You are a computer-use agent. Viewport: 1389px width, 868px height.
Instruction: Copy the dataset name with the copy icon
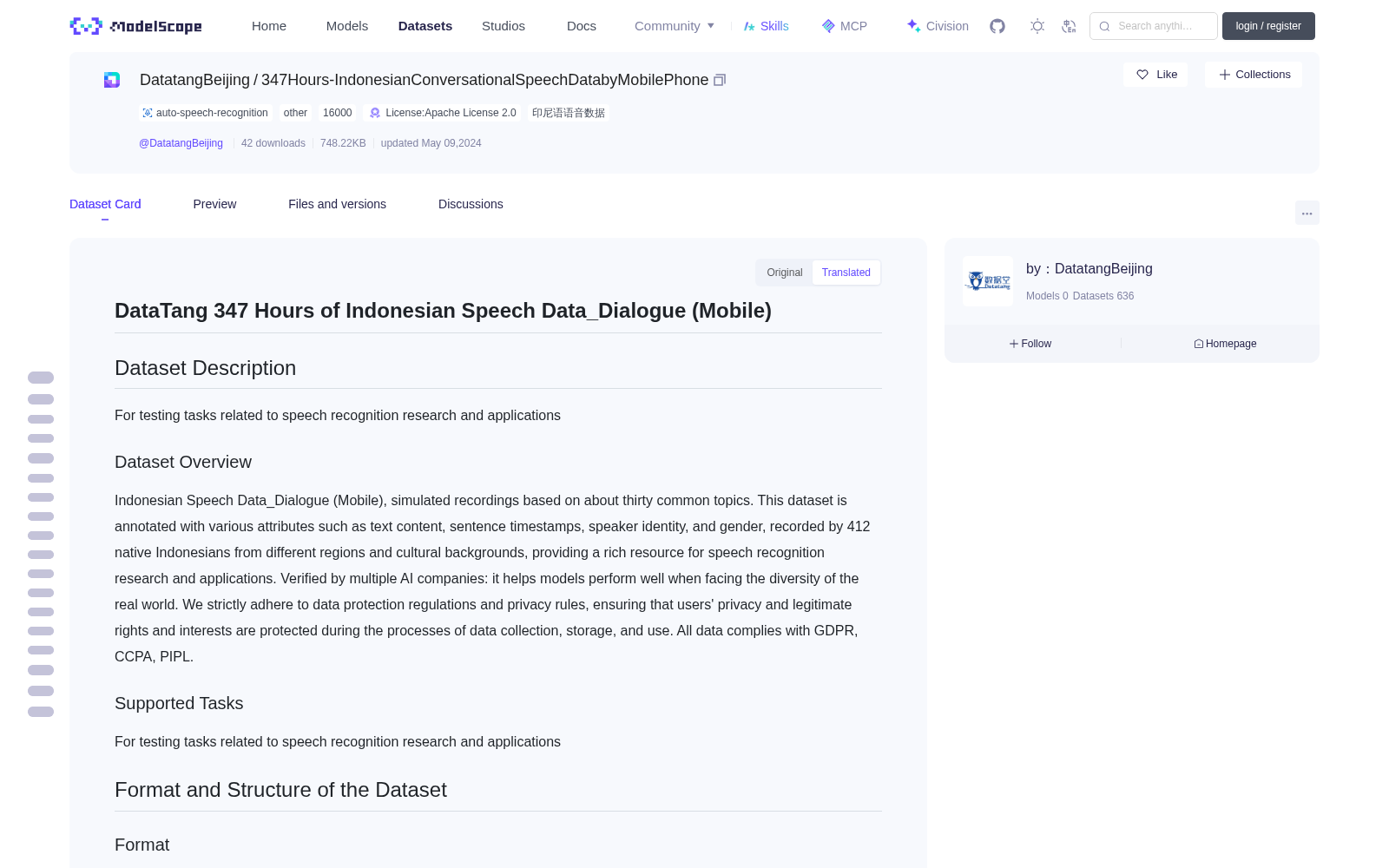(x=720, y=80)
